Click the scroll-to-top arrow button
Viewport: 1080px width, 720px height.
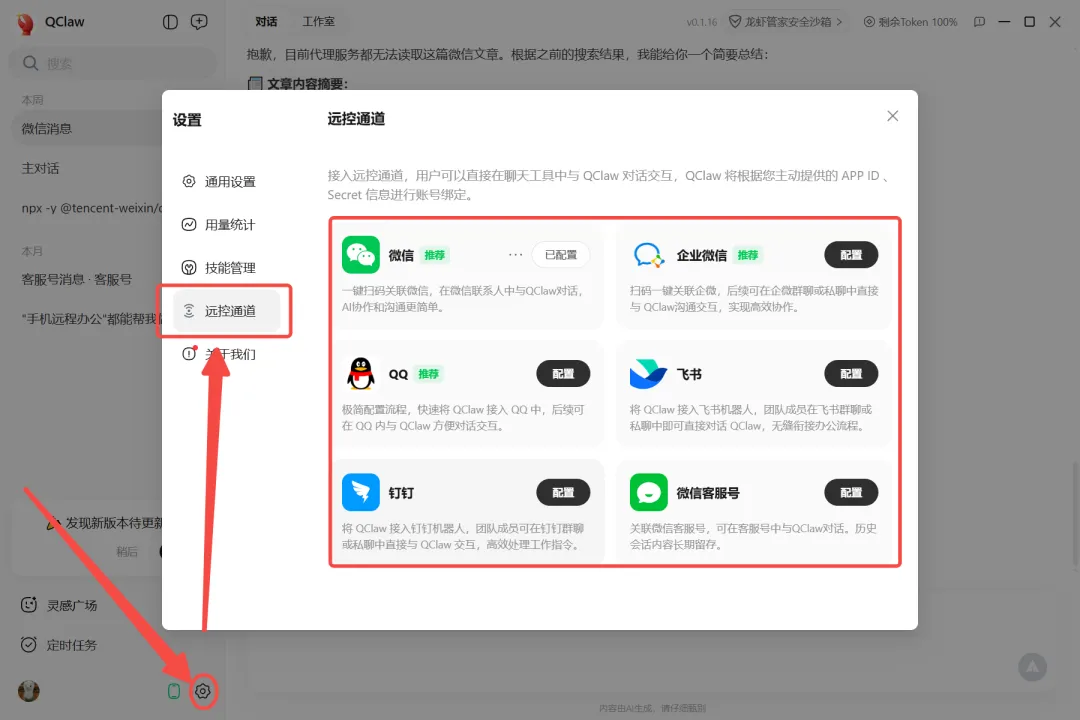click(1032, 667)
